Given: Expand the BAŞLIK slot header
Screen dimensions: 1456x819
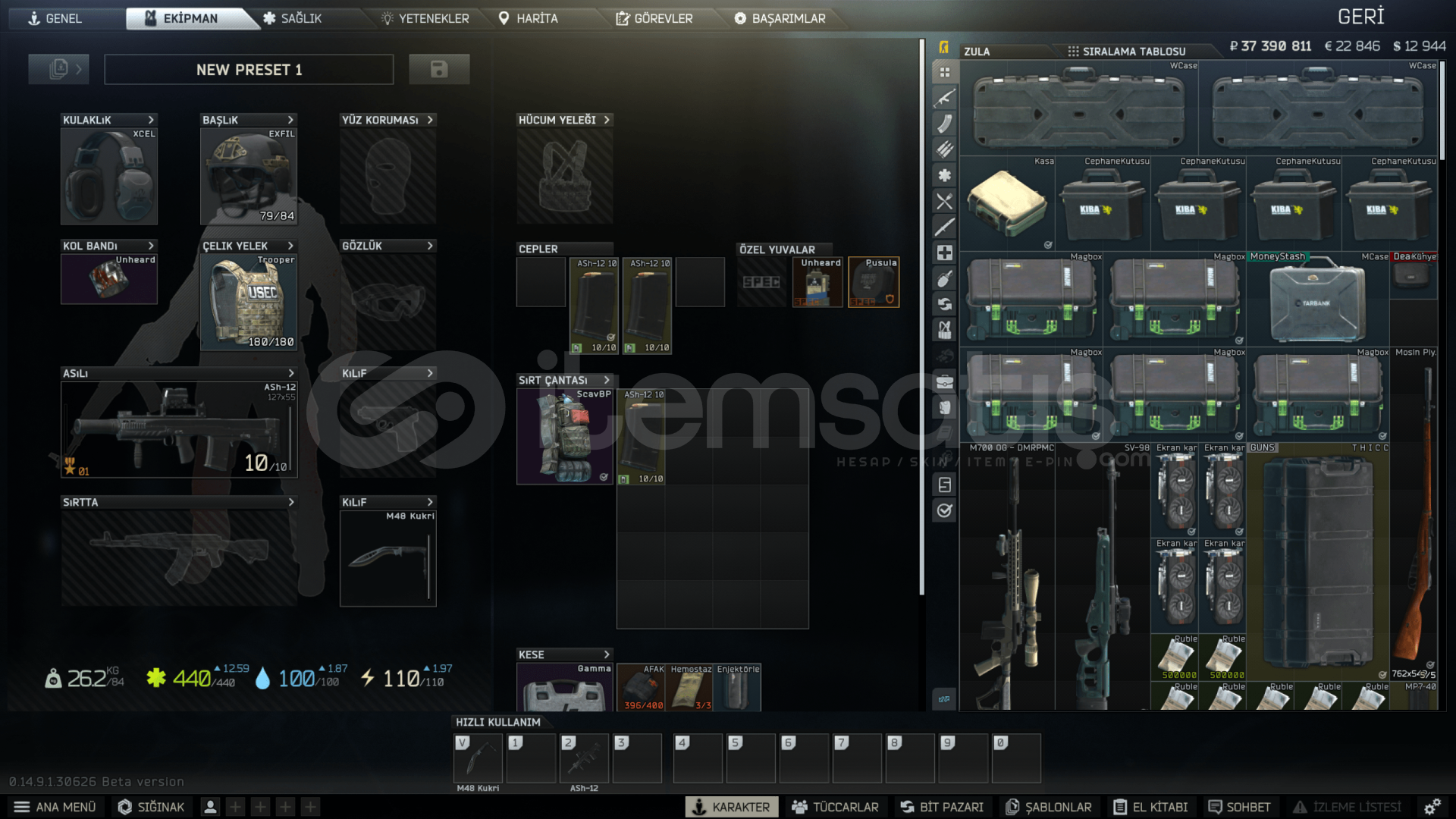Looking at the screenshot, I should (249, 120).
